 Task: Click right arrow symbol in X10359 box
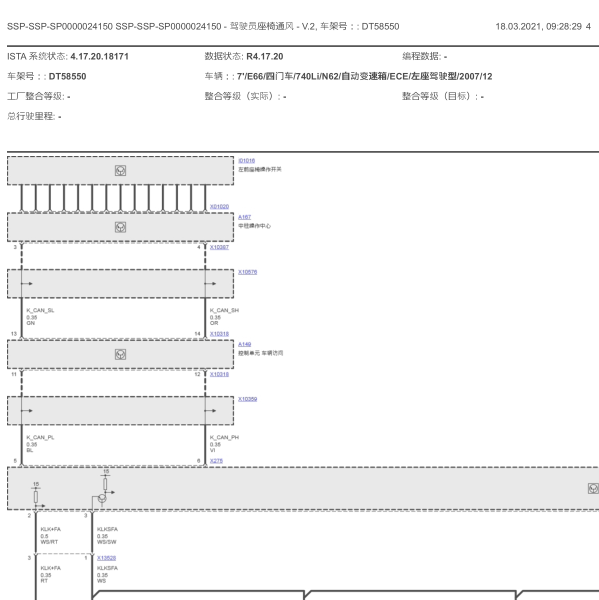coord(211,411)
